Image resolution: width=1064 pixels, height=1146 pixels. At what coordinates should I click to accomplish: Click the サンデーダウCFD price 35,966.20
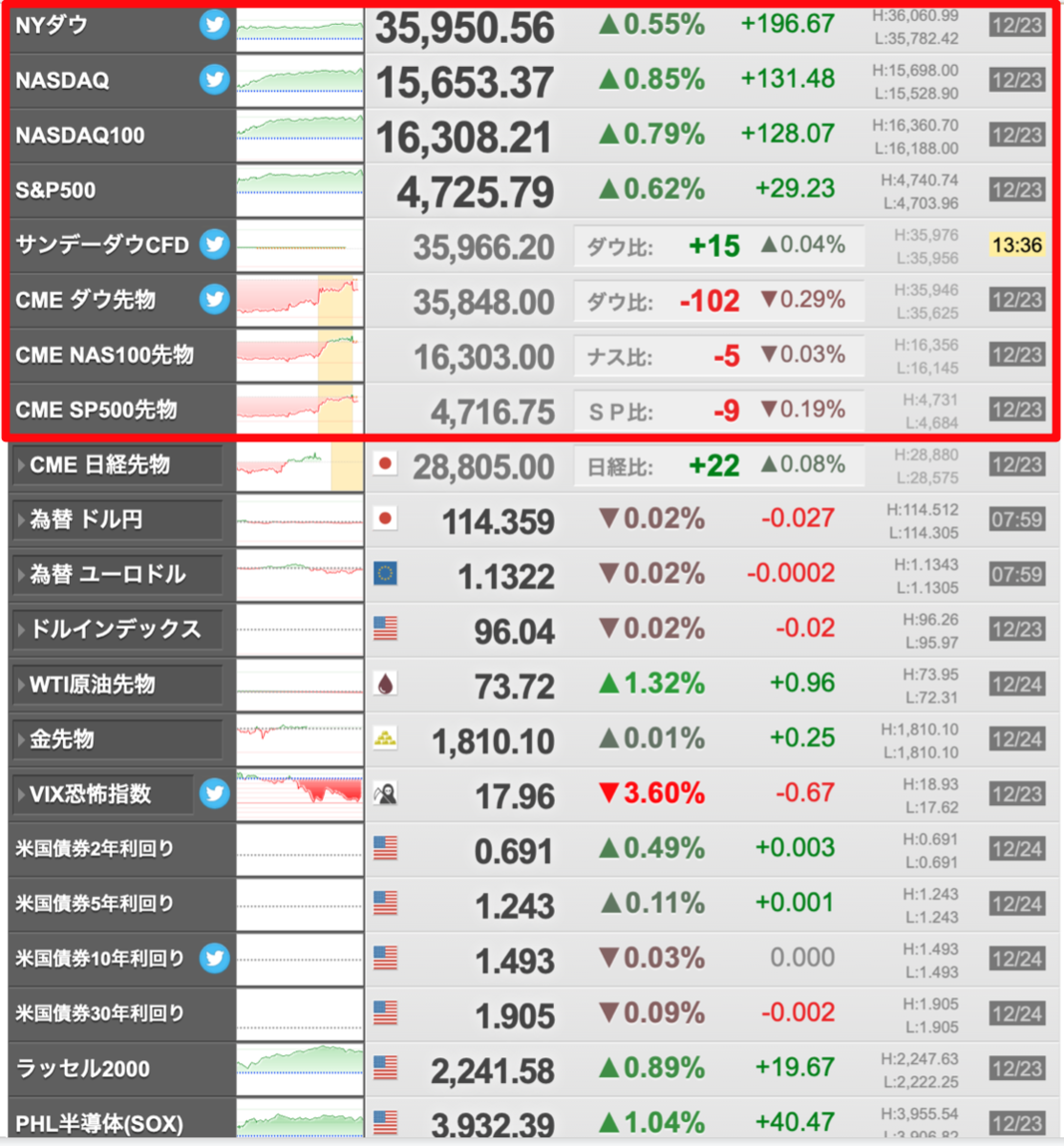483,248
